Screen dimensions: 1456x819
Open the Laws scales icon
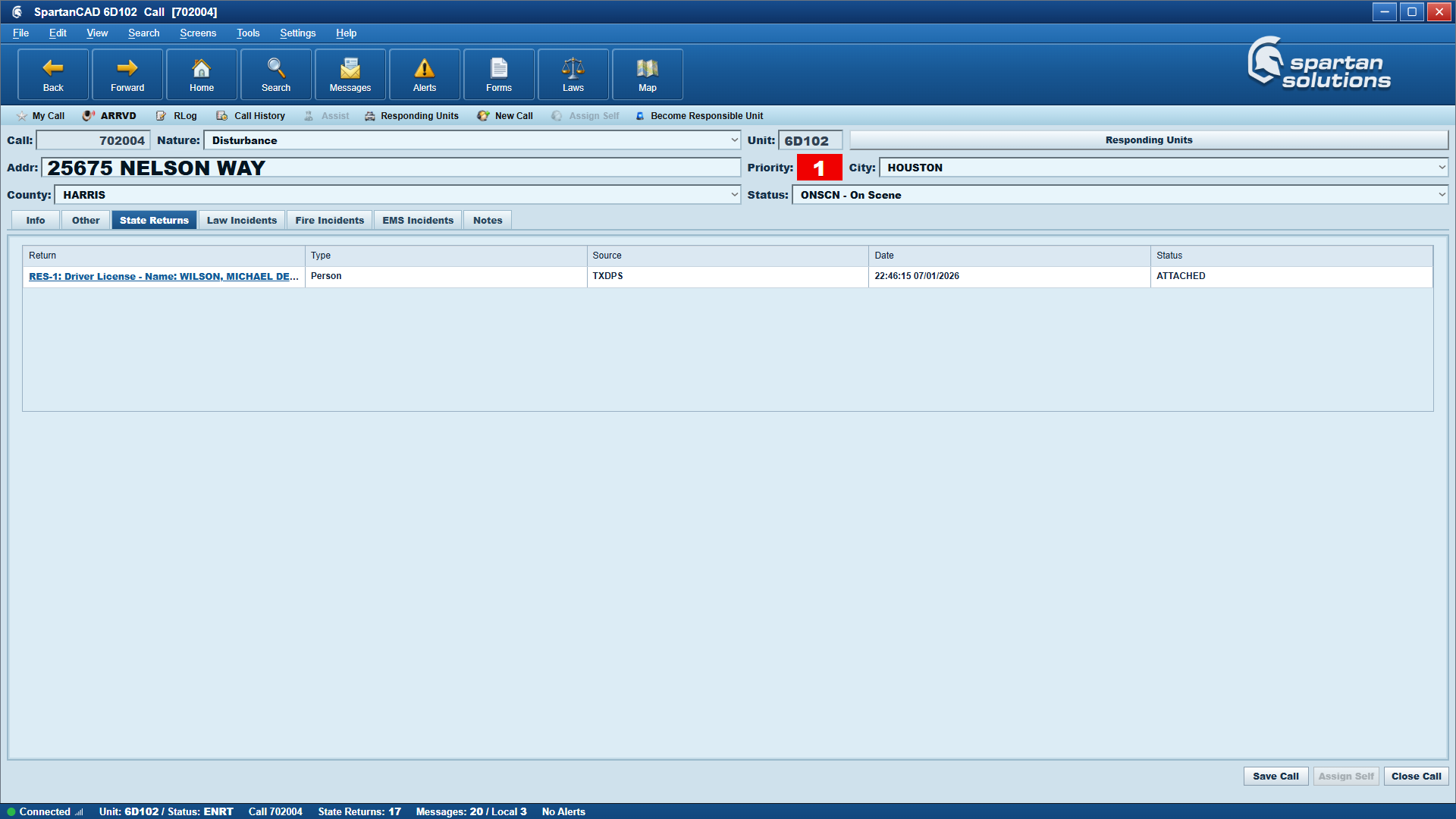point(573,74)
